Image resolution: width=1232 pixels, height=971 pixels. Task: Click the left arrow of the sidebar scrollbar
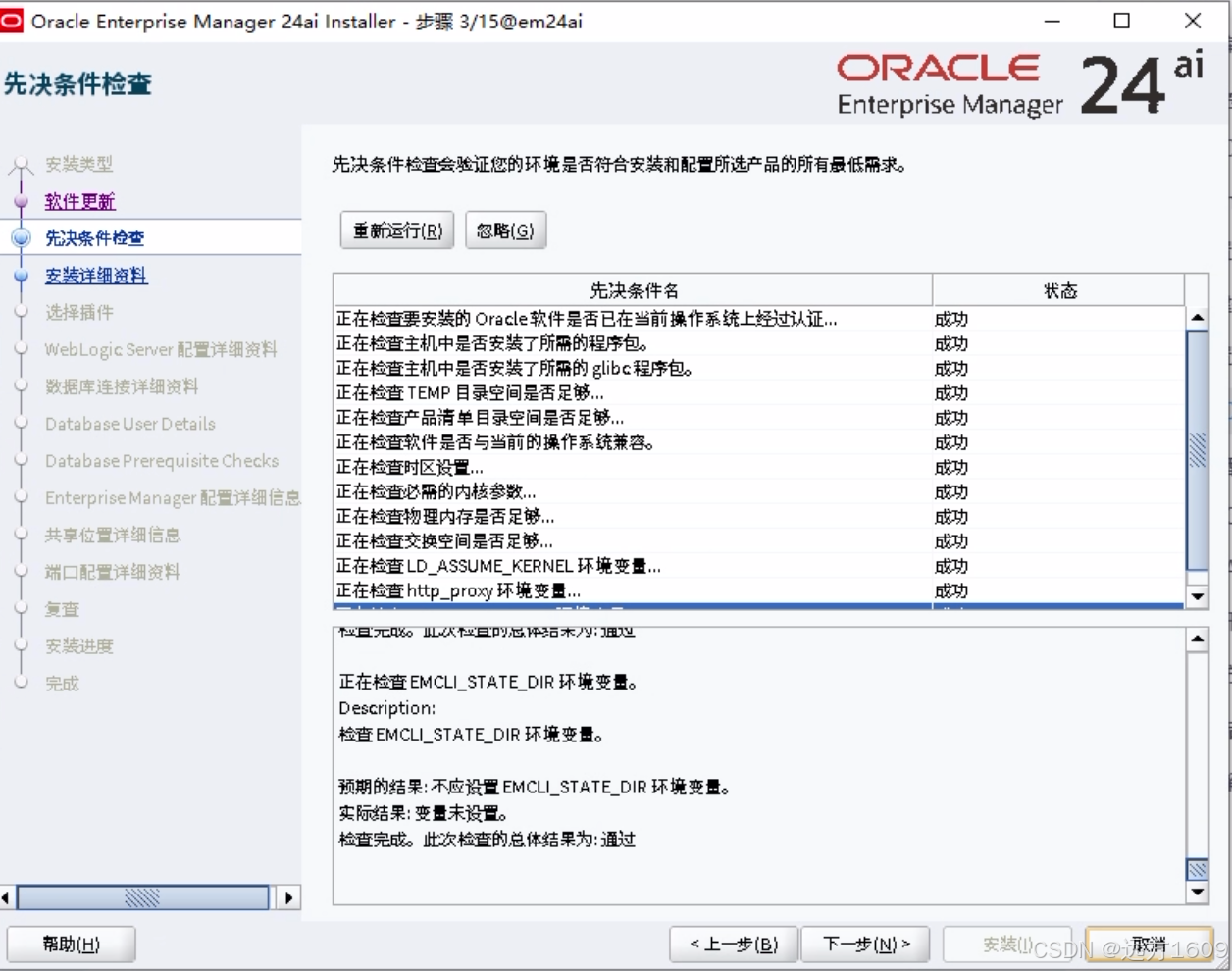8,896
